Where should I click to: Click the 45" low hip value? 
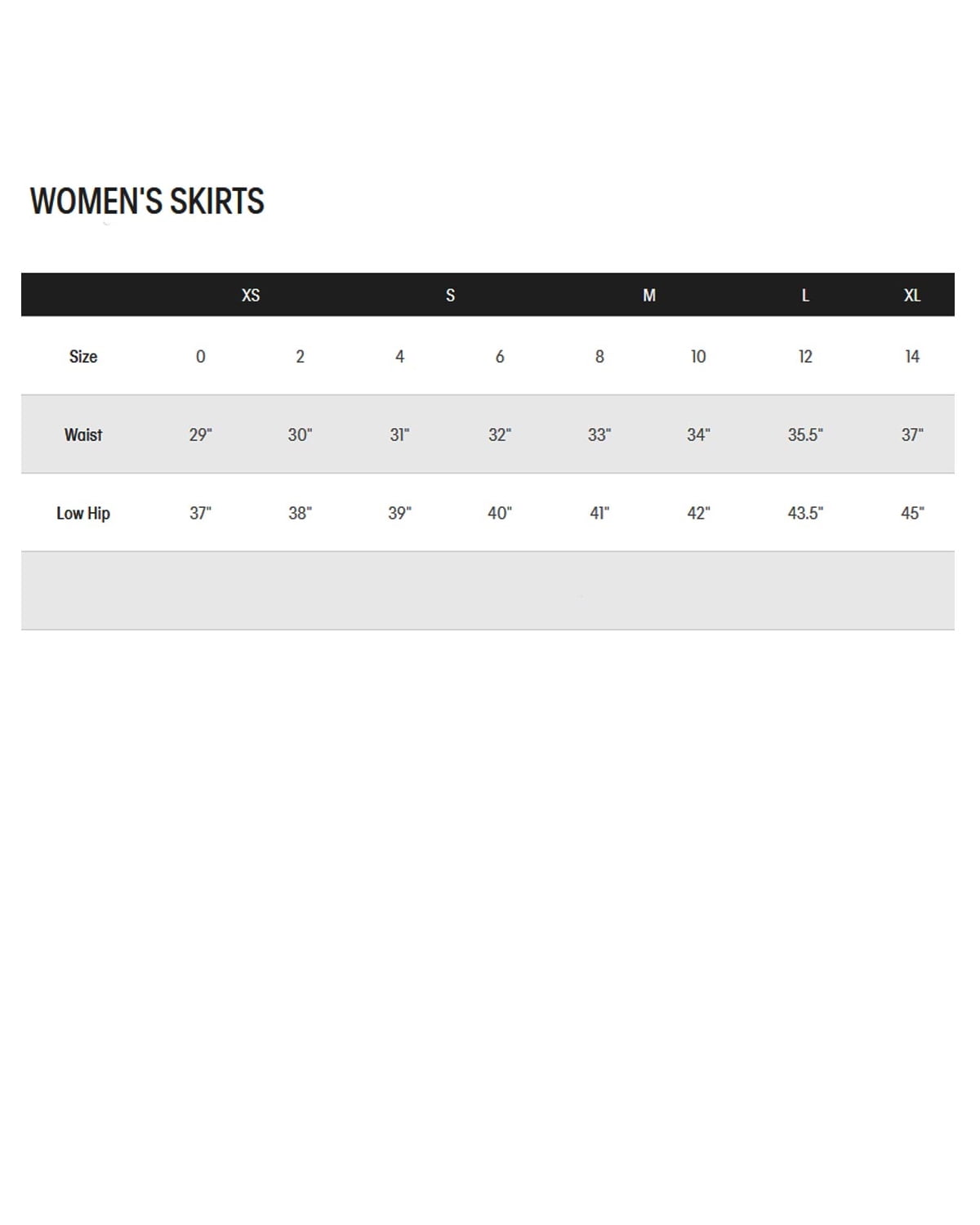912,514
